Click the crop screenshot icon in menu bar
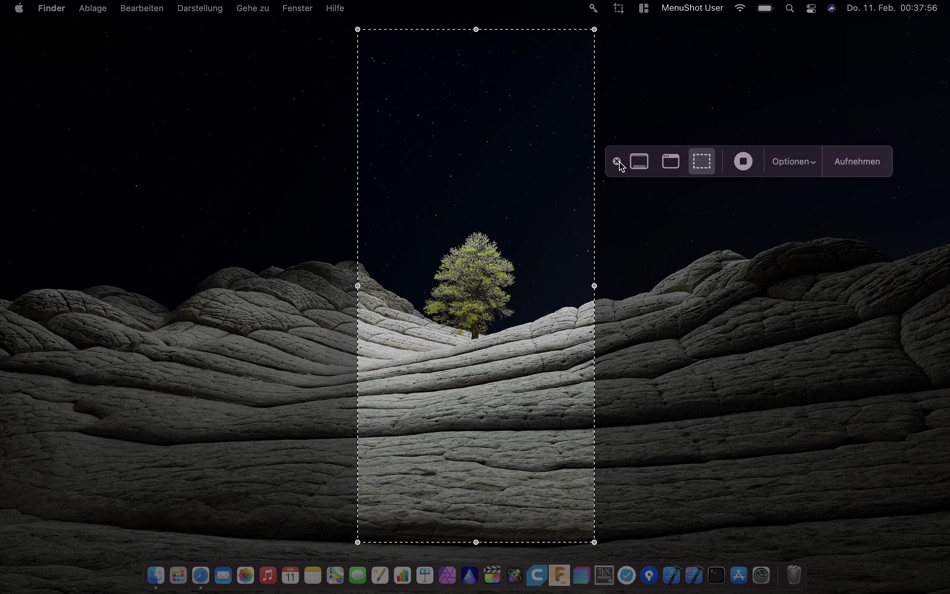The width and height of the screenshot is (950, 594). [x=619, y=8]
